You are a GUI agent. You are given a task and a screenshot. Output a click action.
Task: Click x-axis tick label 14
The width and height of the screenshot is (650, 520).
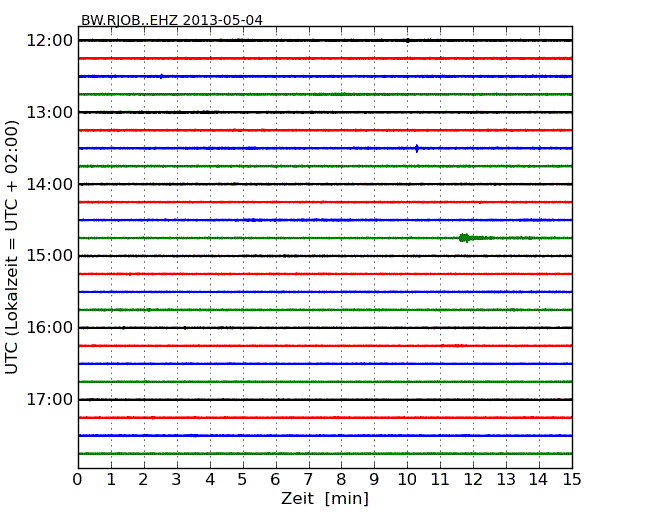[x=539, y=479]
